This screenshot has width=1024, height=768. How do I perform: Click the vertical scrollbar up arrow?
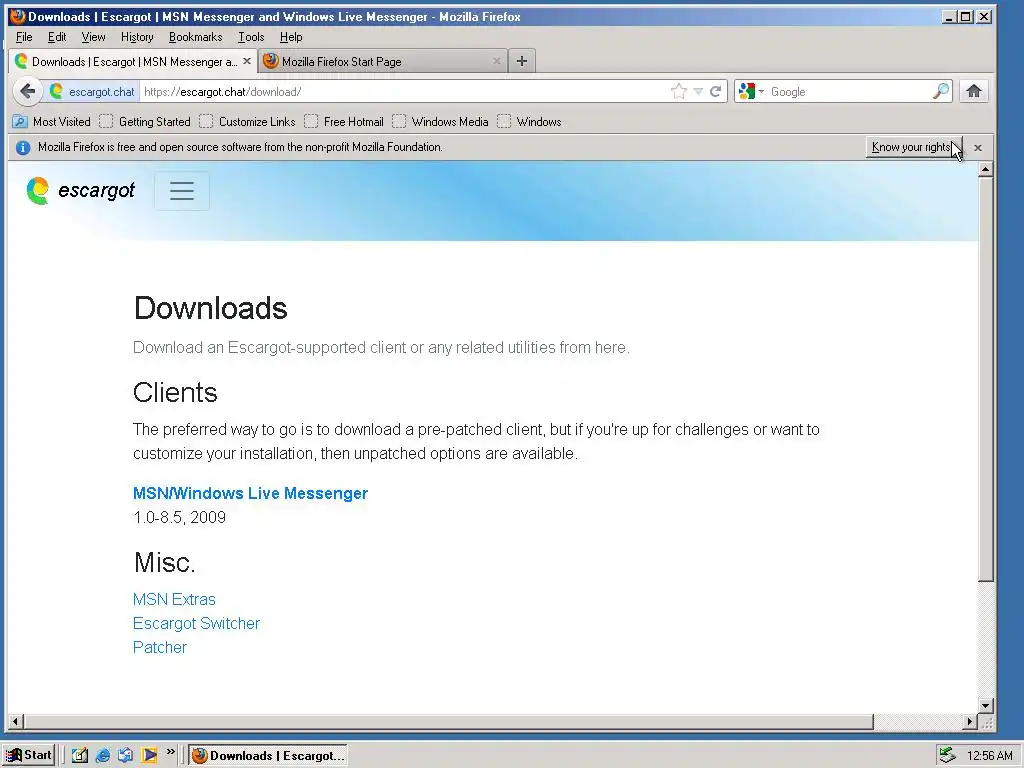986,169
